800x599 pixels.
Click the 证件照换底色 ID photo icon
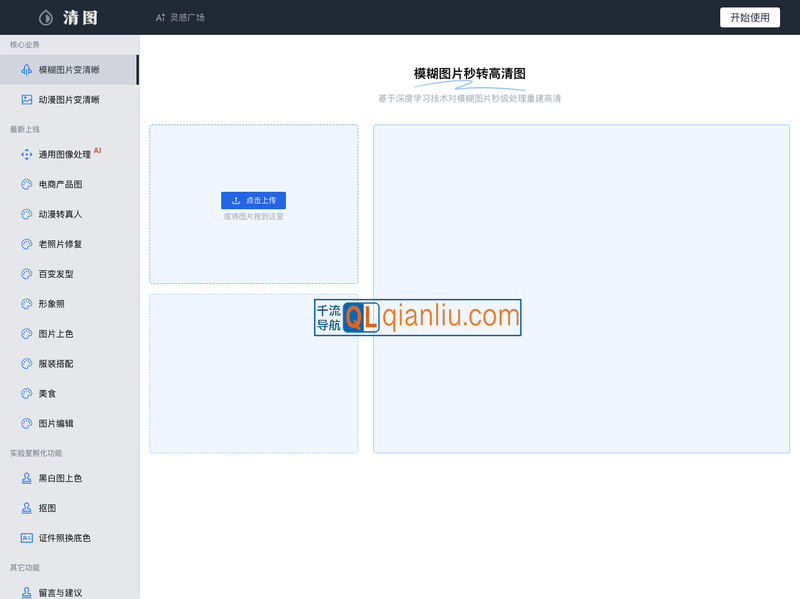(28, 538)
